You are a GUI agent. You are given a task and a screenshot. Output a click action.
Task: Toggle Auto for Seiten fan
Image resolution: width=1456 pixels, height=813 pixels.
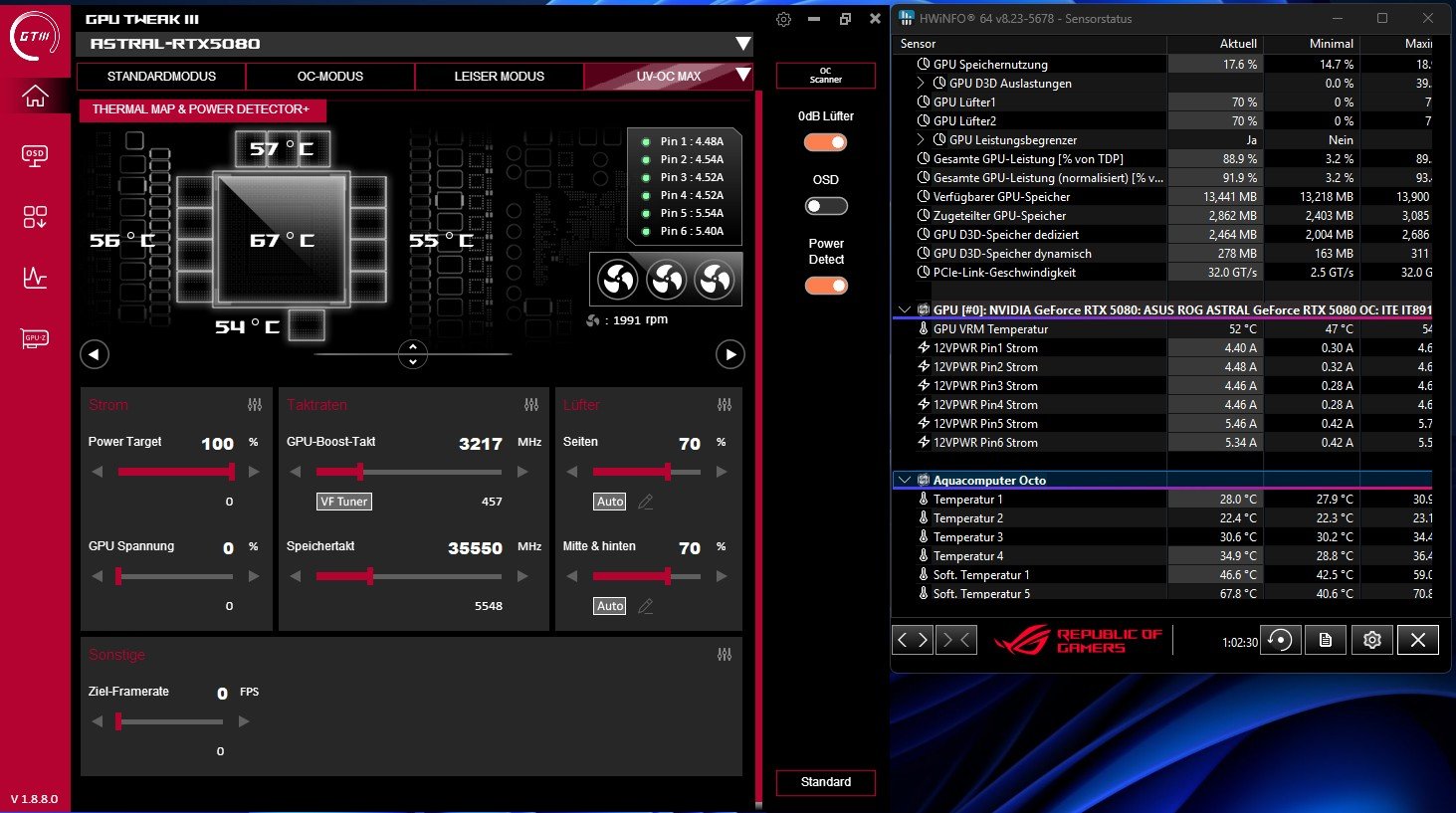pyautogui.click(x=610, y=502)
